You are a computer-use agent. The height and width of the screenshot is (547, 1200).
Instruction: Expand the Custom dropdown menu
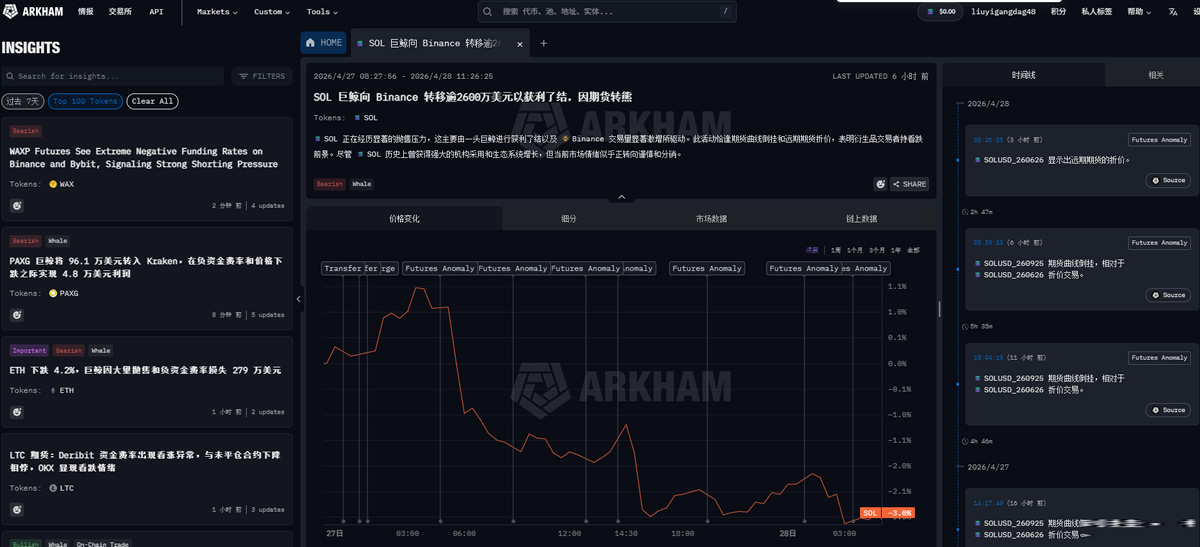[x=272, y=12]
